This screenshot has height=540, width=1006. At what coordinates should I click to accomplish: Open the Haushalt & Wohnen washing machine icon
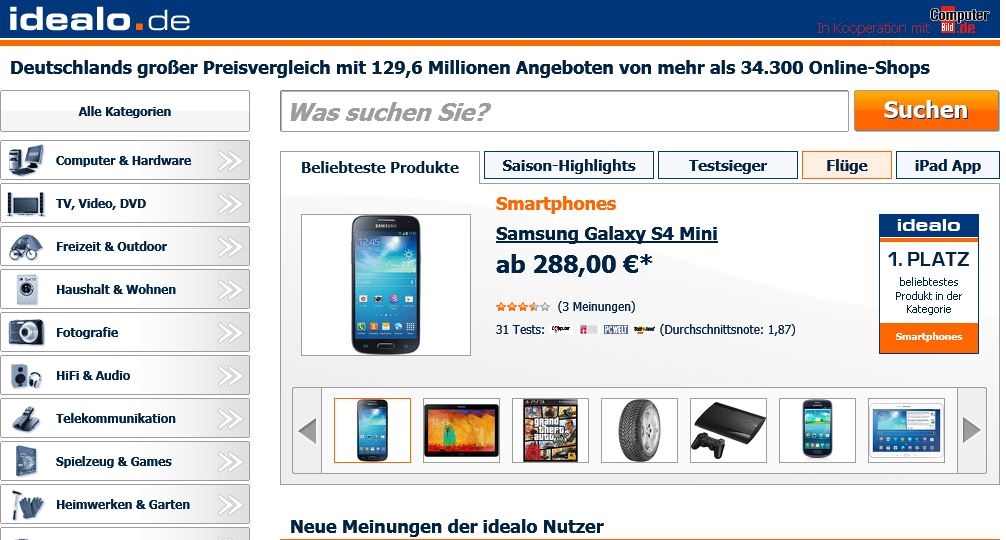[x=26, y=289]
